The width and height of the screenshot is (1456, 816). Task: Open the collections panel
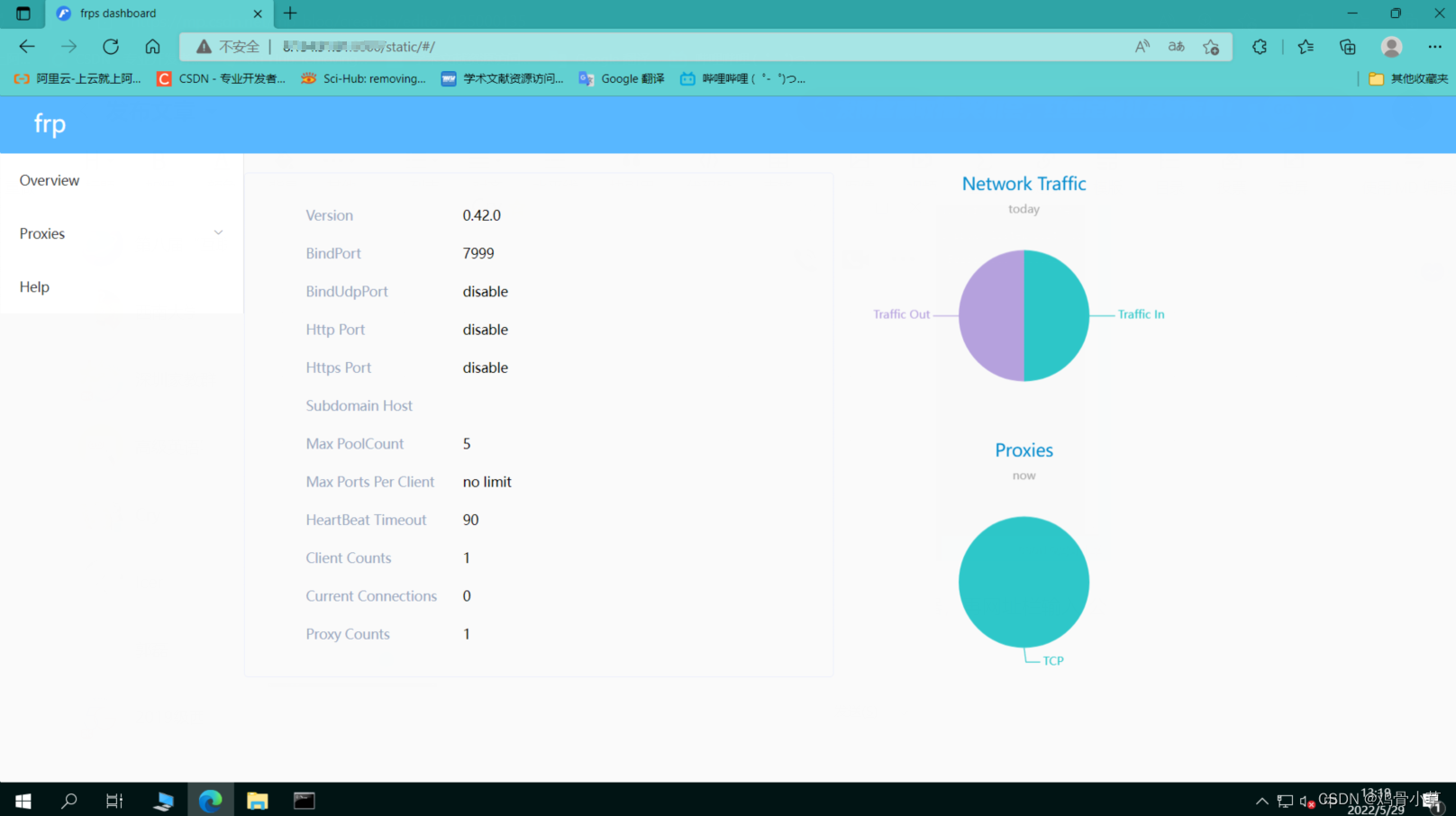point(1348,47)
